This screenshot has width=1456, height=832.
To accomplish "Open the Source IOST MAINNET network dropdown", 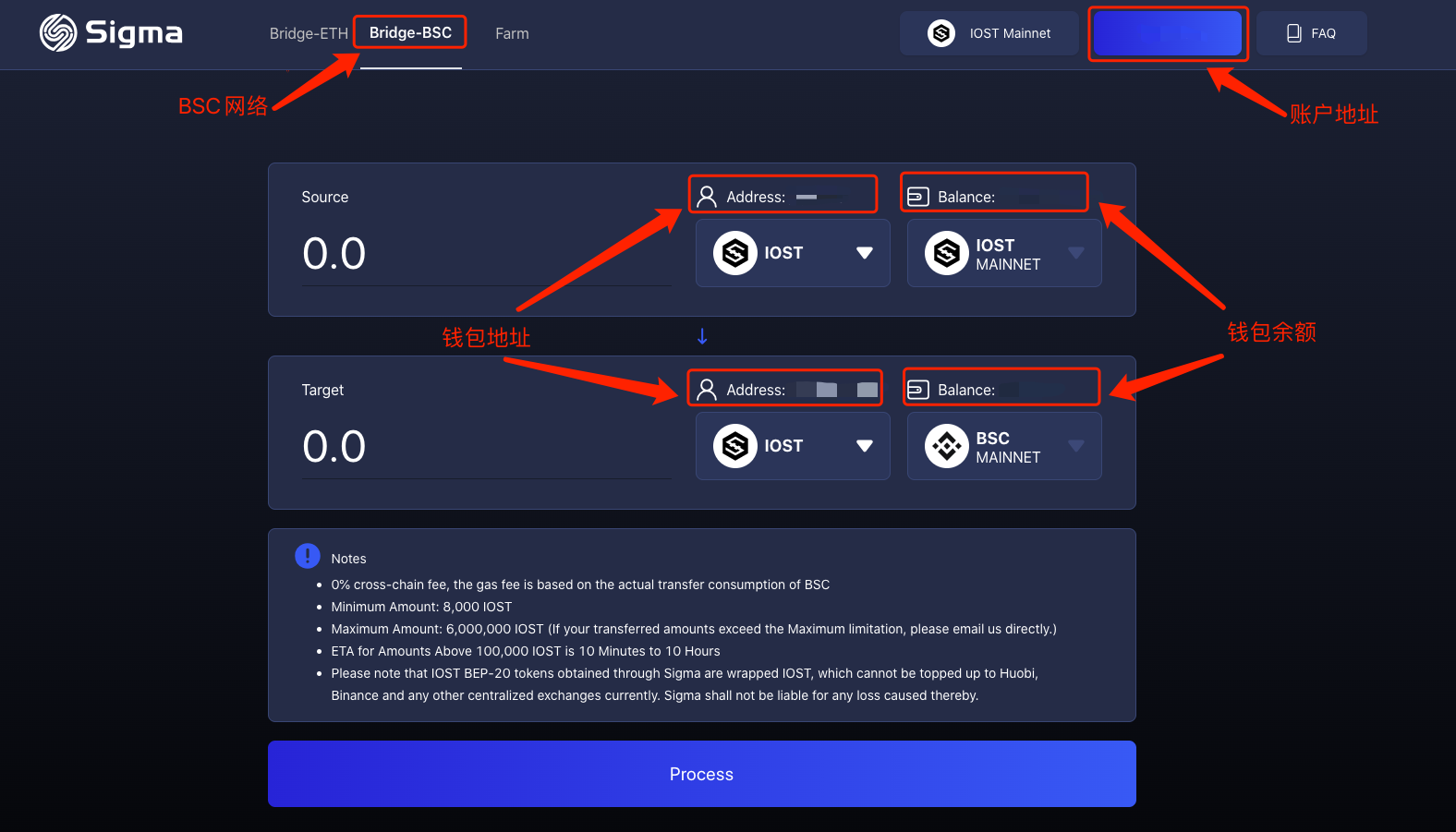I will [x=1004, y=253].
